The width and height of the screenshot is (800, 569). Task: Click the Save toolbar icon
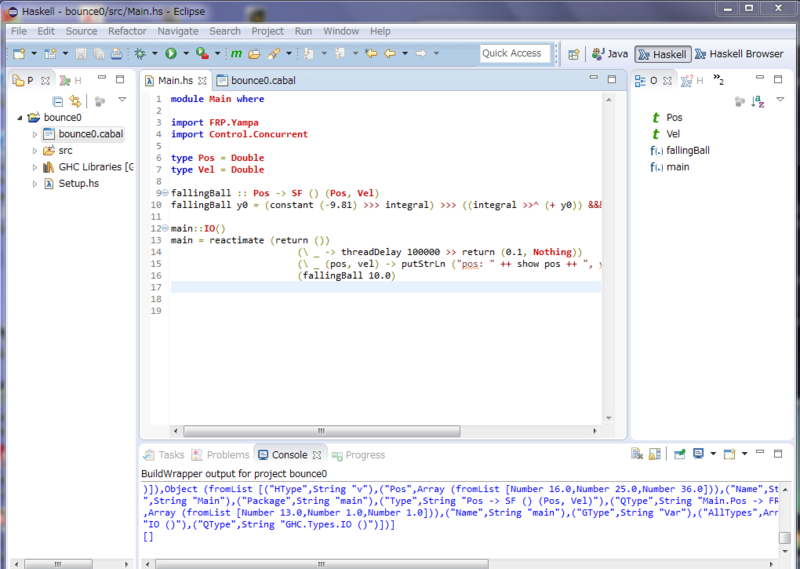point(81,54)
